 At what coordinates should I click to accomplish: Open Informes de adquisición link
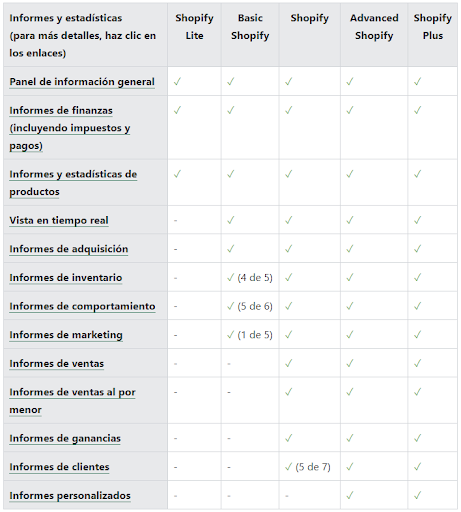(69, 249)
